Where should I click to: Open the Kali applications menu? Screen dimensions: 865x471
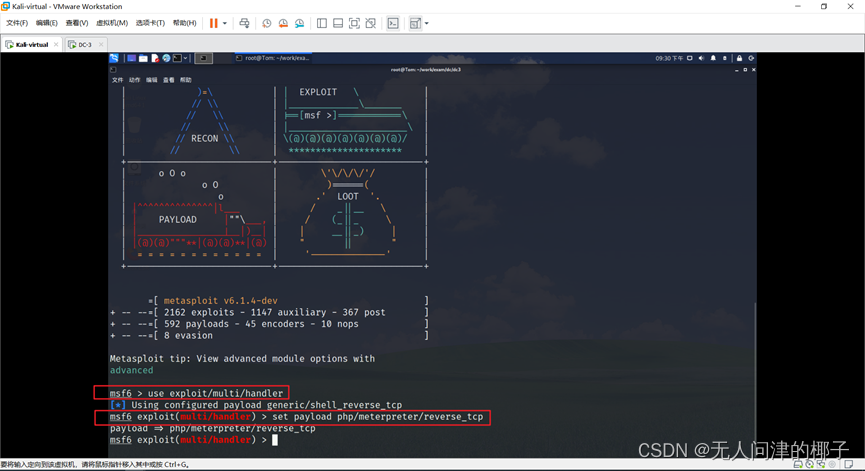pos(114,58)
